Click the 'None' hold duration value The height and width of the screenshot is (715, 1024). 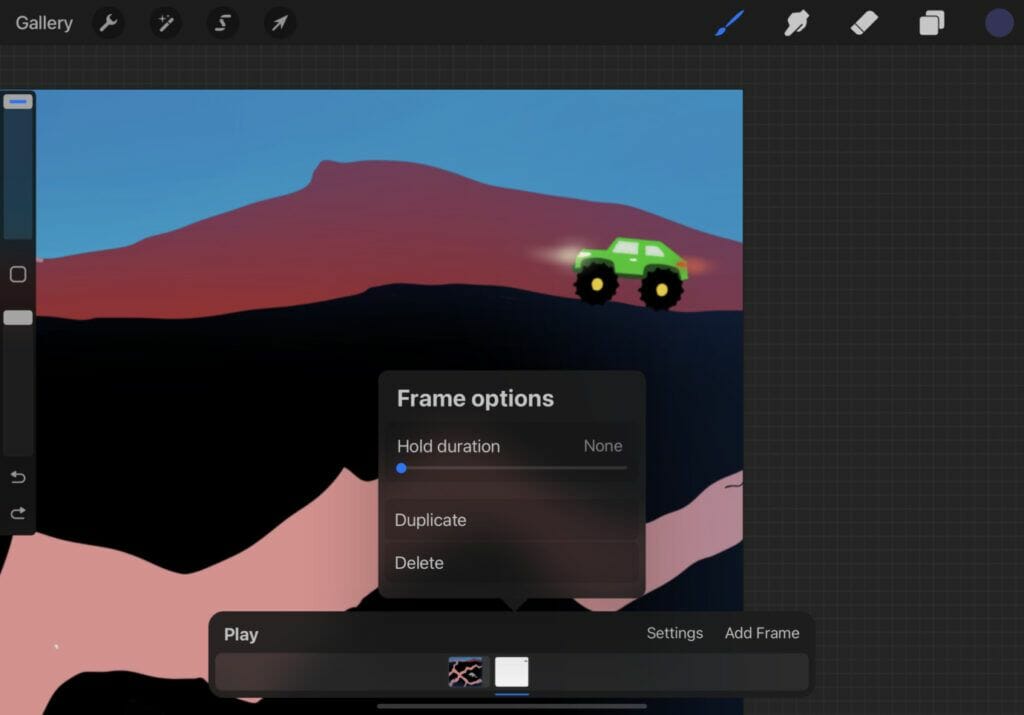603,446
